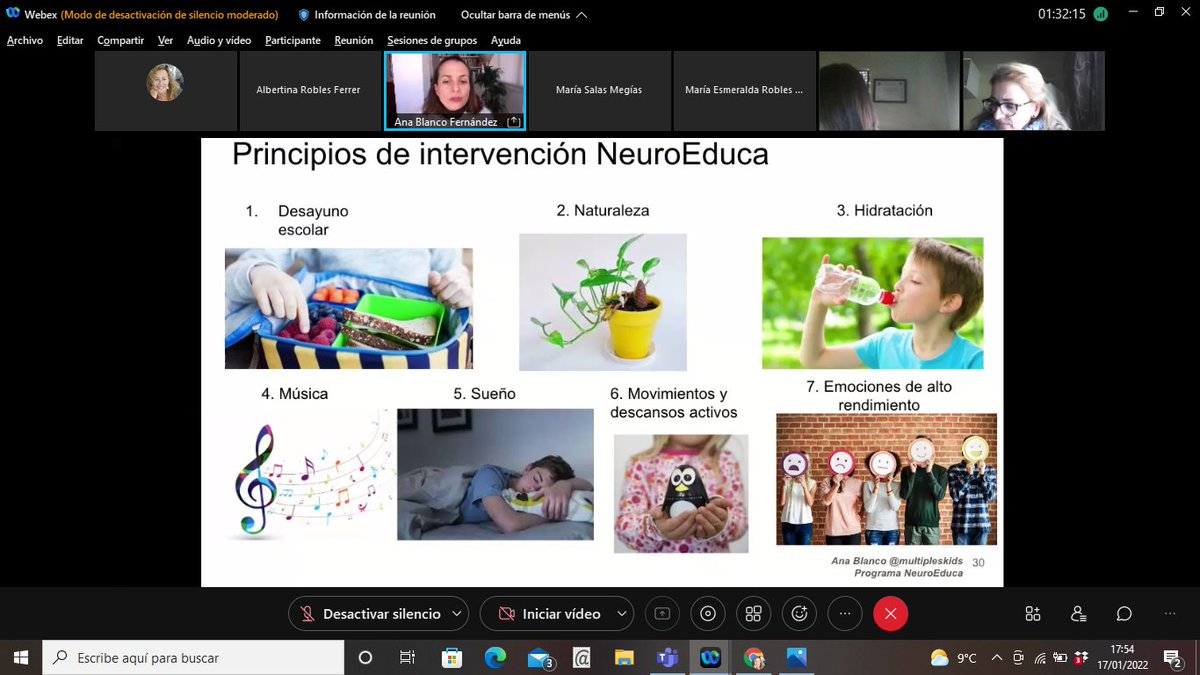Viewport: 1200px width, 675px height.
Task: Select Ana Blanco Fernández video tile
Action: [x=455, y=91]
